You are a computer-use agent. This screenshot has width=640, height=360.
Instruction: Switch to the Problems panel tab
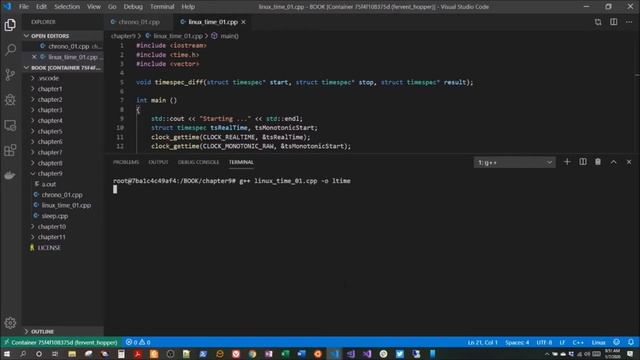[126, 162]
